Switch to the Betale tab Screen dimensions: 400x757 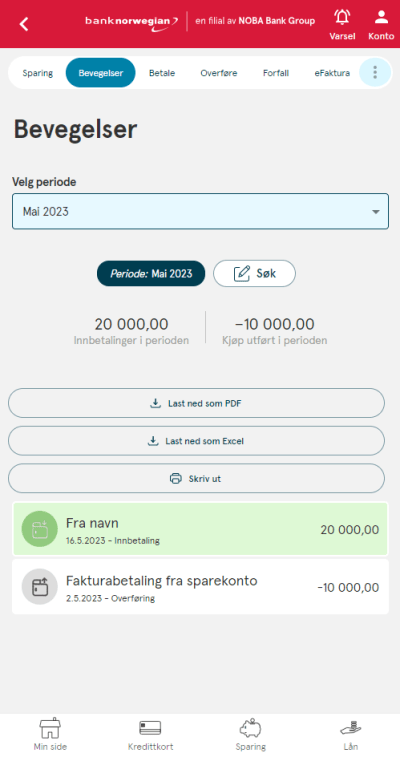(162, 73)
